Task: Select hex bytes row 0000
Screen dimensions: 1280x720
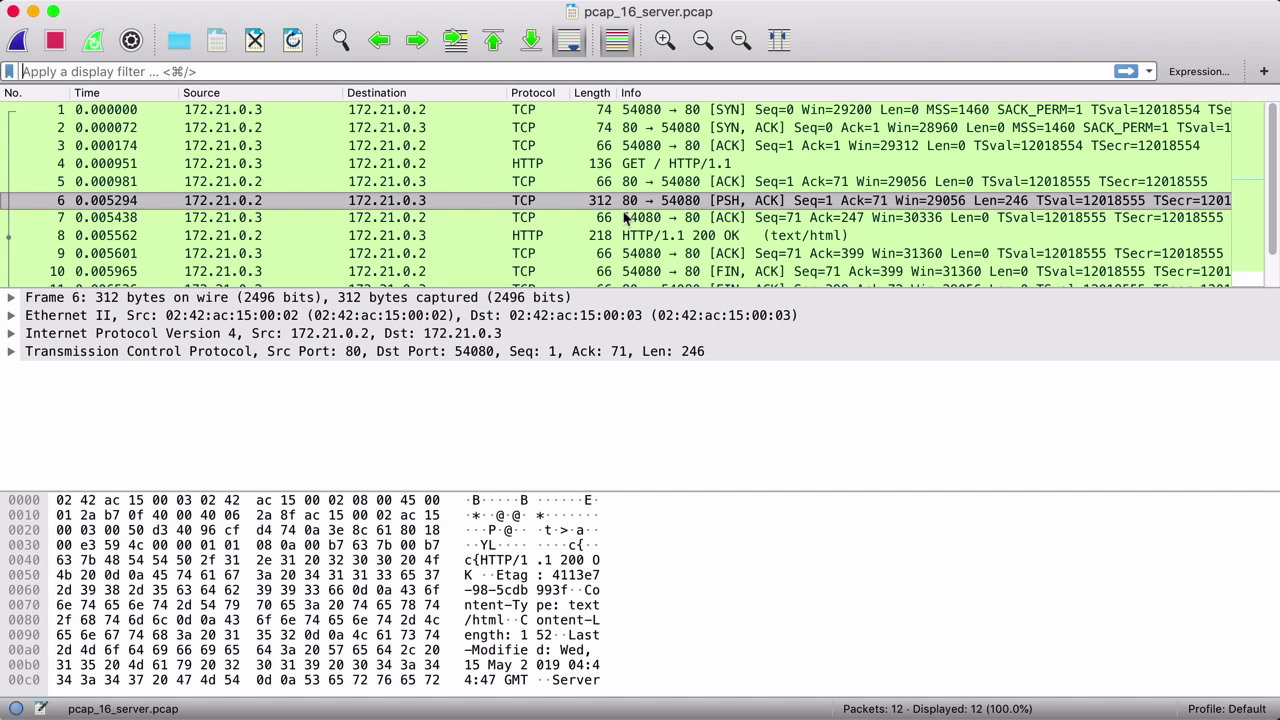Action: click(x=248, y=500)
